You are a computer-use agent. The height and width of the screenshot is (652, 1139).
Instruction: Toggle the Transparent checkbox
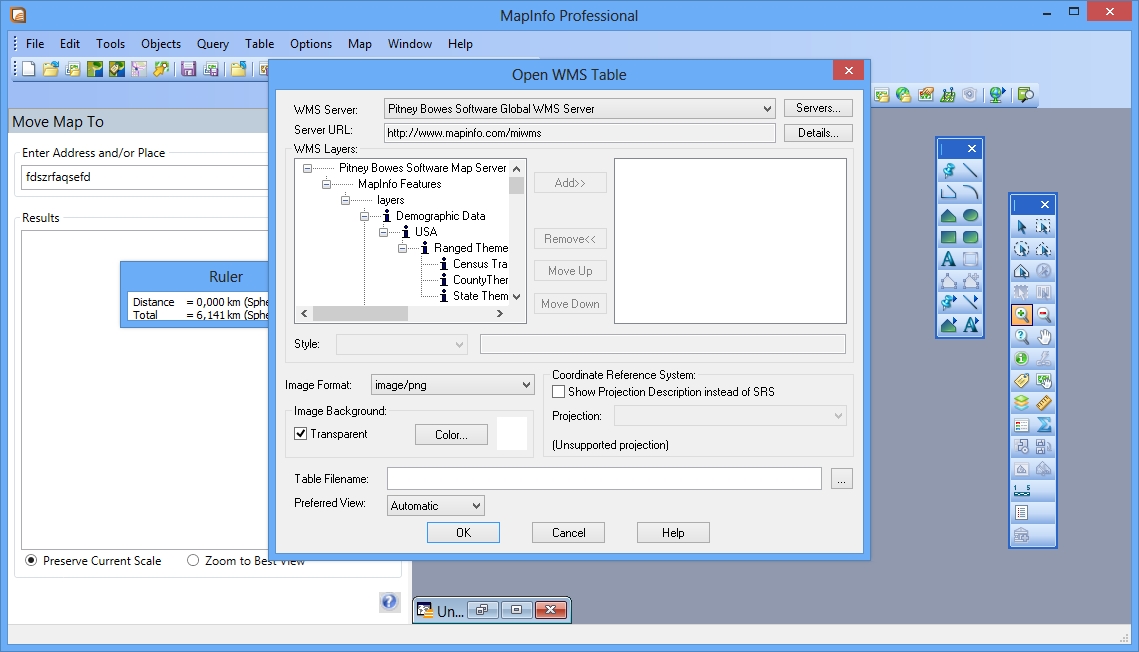point(300,433)
